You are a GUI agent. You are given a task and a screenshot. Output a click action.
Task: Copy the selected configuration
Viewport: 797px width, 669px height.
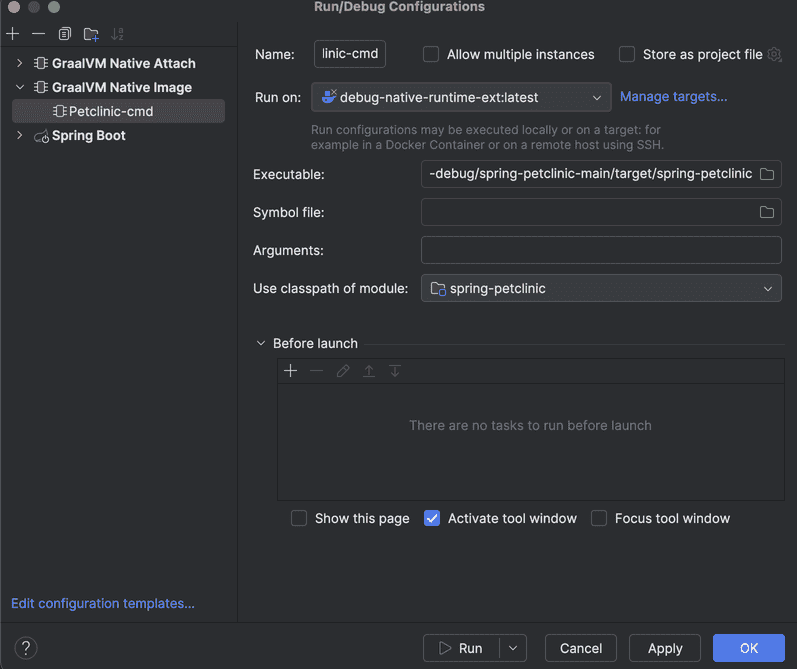pyautogui.click(x=65, y=34)
